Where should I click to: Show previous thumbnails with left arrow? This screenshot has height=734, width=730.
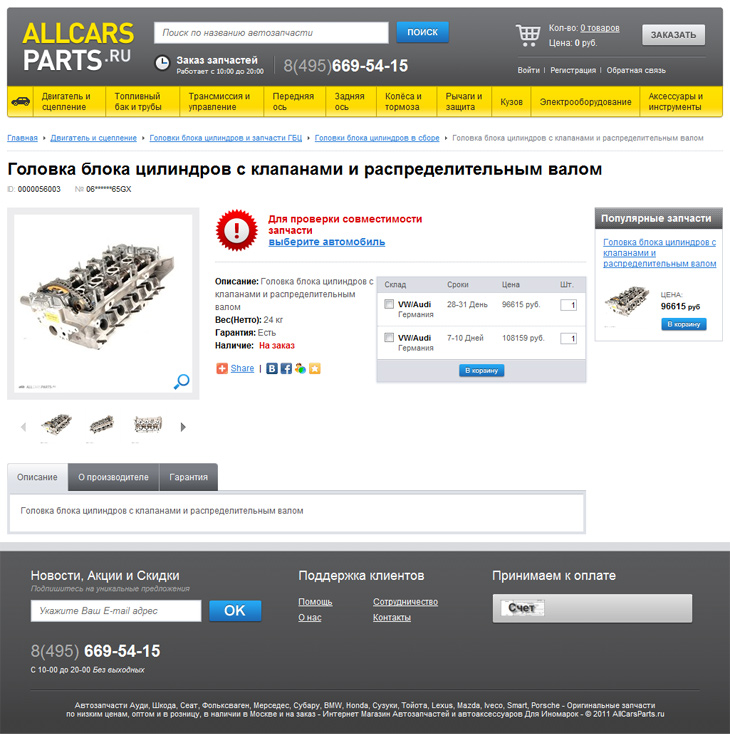click(x=23, y=427)
